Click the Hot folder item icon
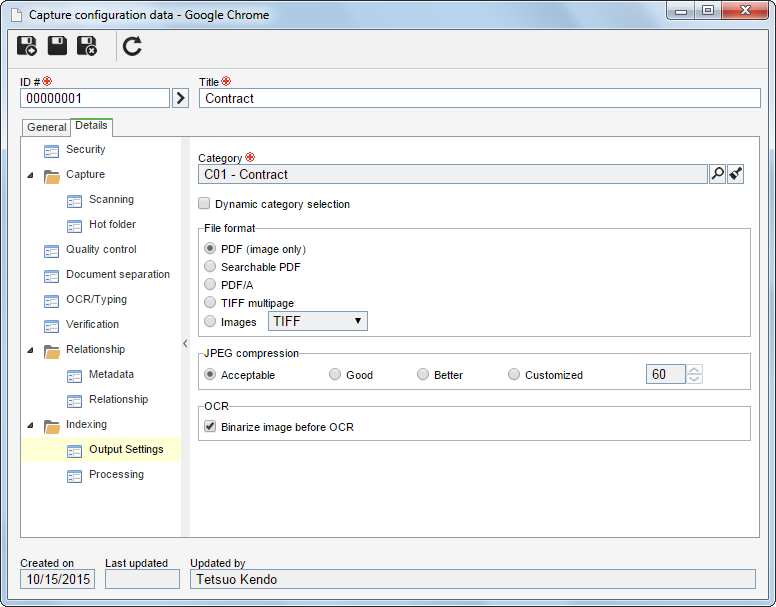Image resolution: width=776 pixels, height=607 pixels. pyautogui.click(x=74, y=226)
